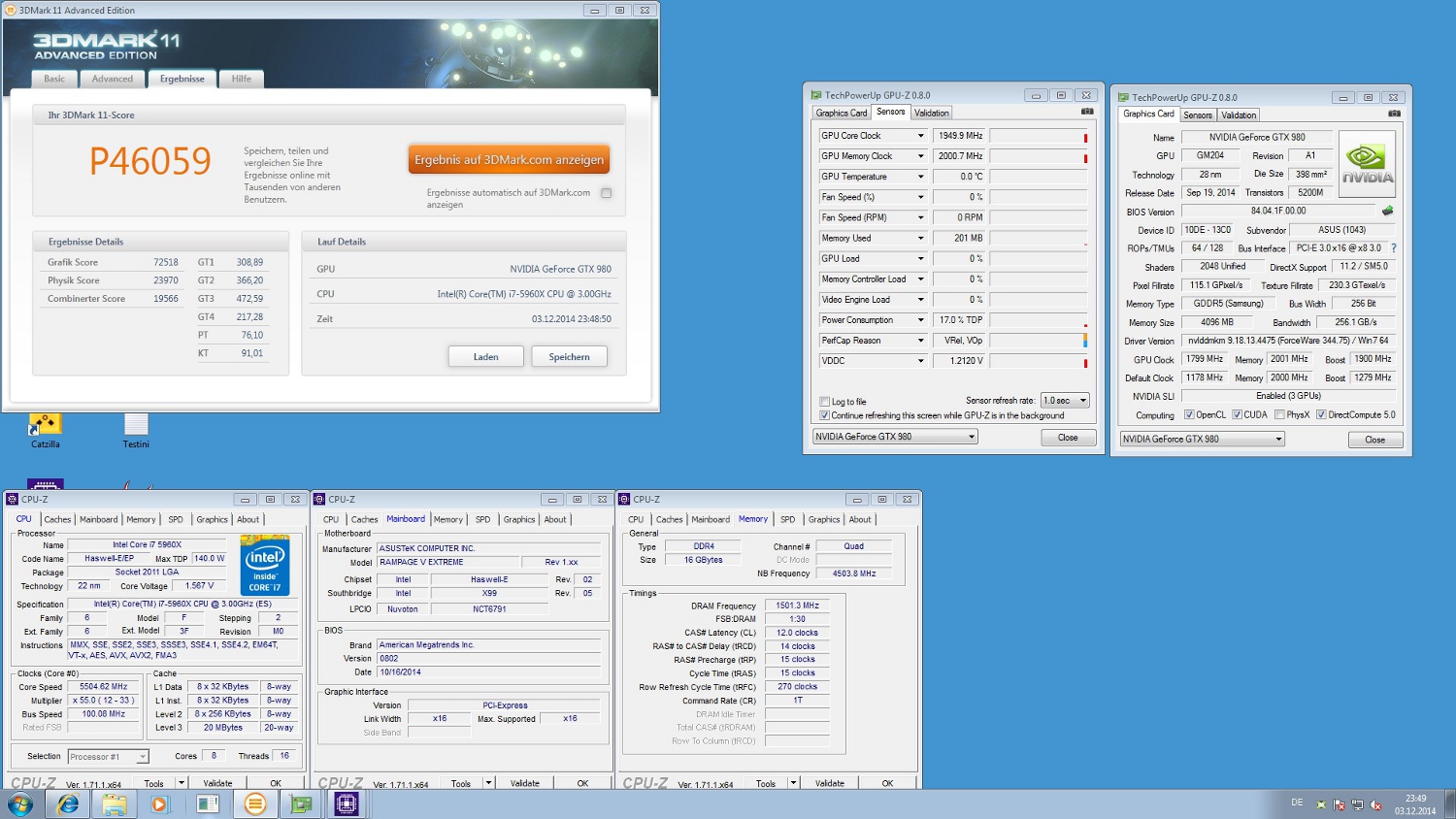Click the DRAM Frequency value 1501.3 MHz
The width and height of the screenshot is (1456, 819).
click(x=797, y=605)
